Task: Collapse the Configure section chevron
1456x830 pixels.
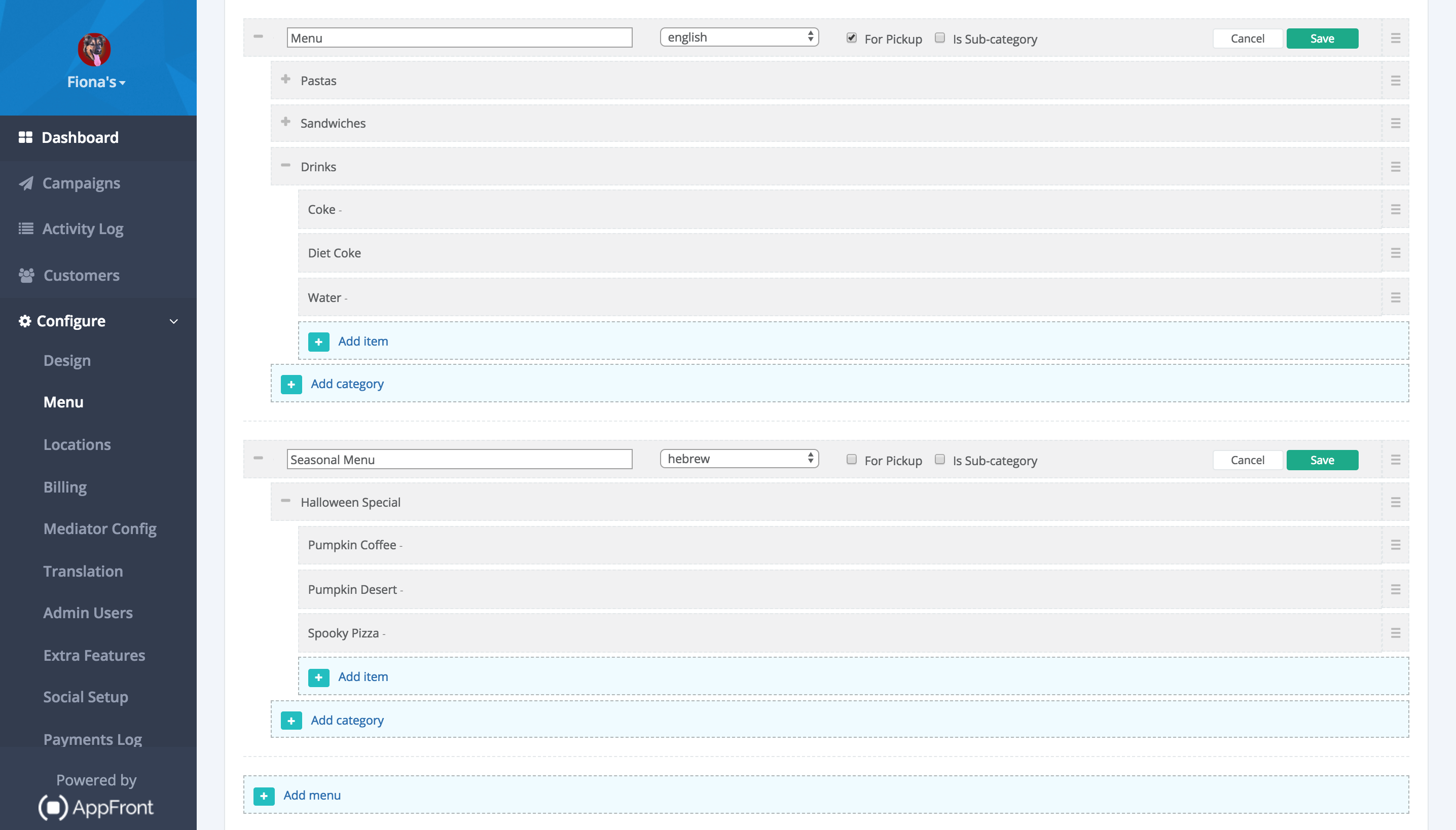Action: (174, 321)
